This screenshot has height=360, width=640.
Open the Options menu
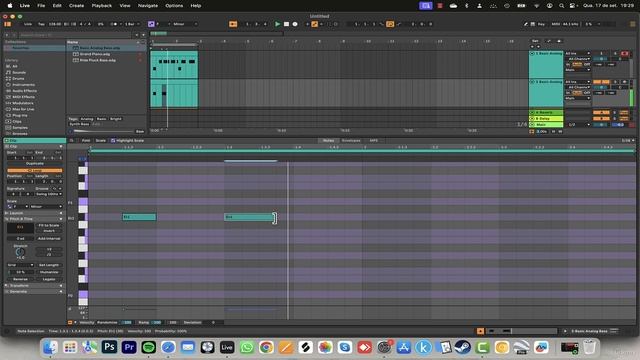coord(174,6)
